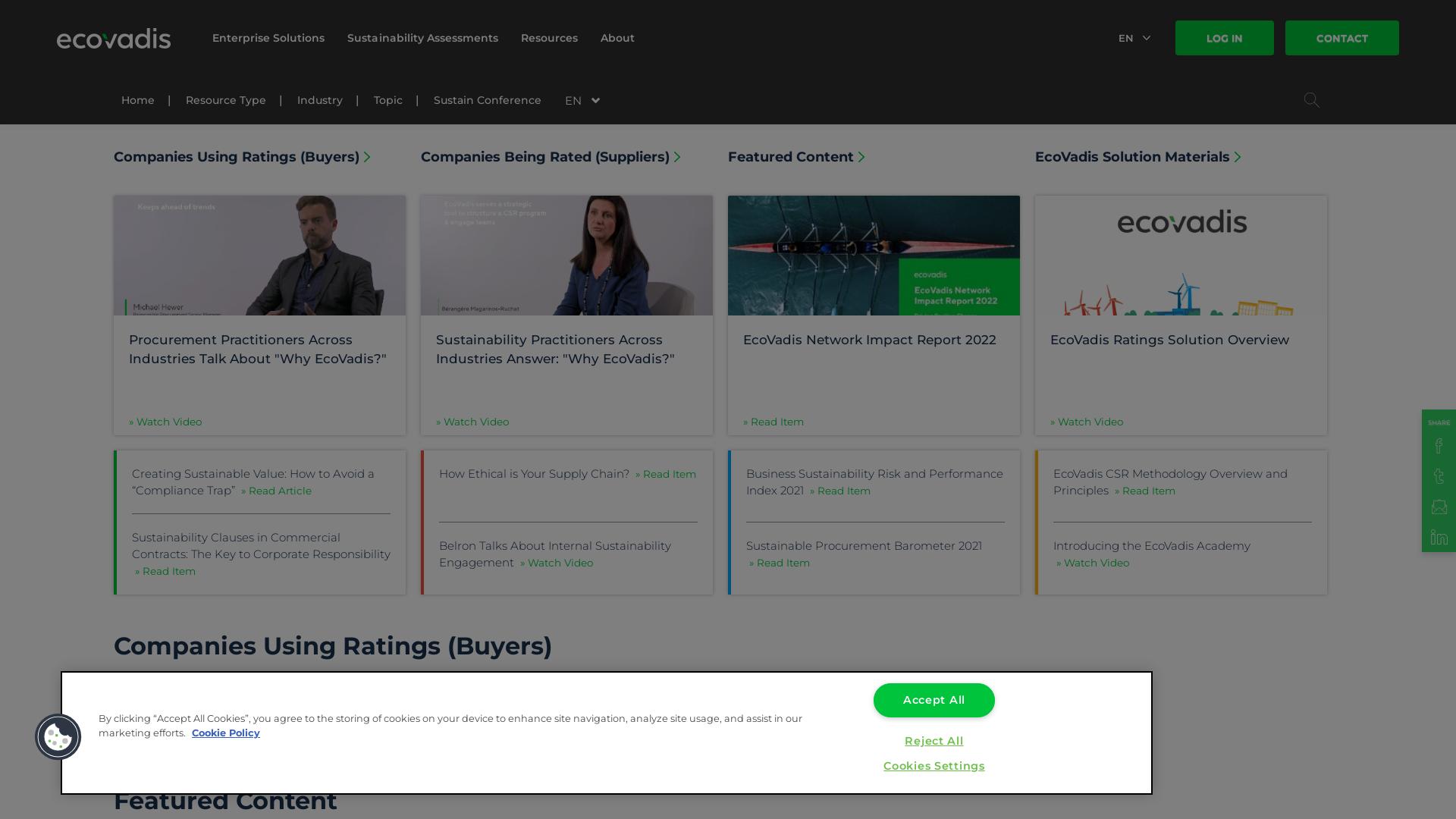Screen dimensions: 1456x819
Task: Open Sustain Conference link
Action: pyautogui.click(x=487, y=100)
